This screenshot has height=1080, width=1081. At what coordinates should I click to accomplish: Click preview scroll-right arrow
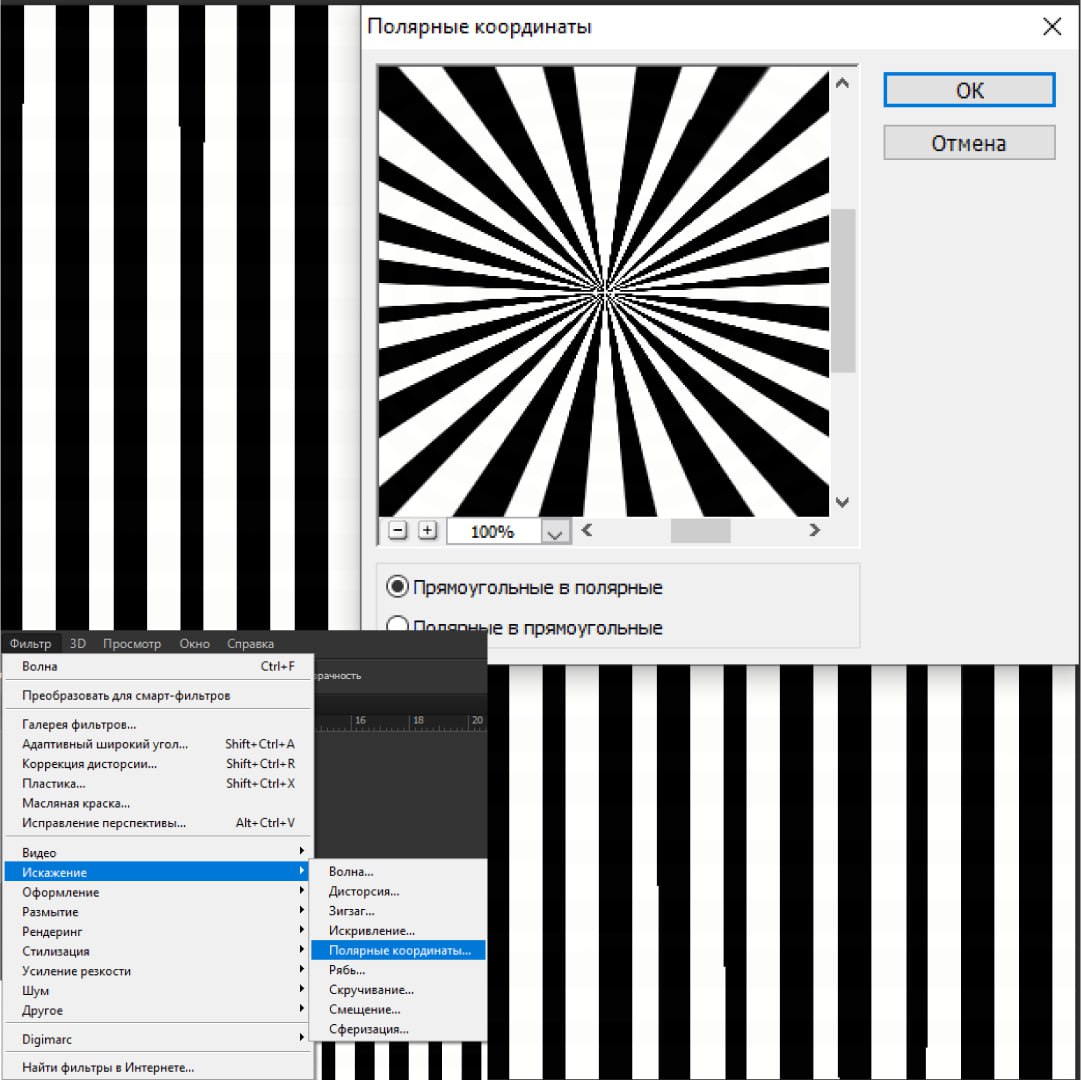tap(814, 530)
